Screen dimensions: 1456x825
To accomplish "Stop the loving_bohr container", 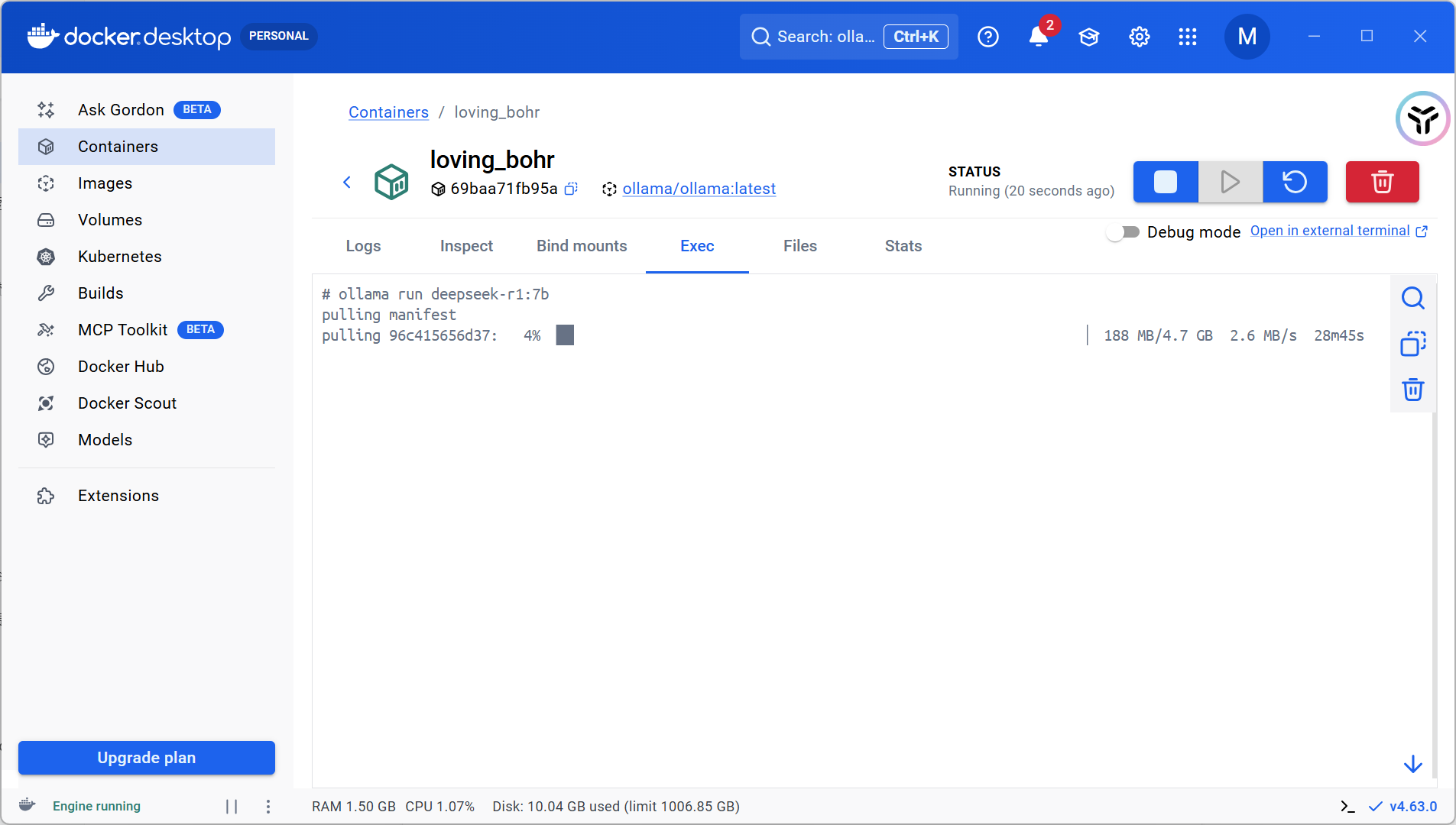I will tap(1166, 182).
